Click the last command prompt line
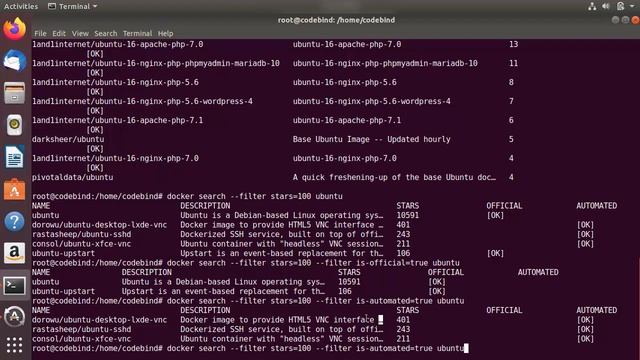640x360 pixels. [250, 348]
